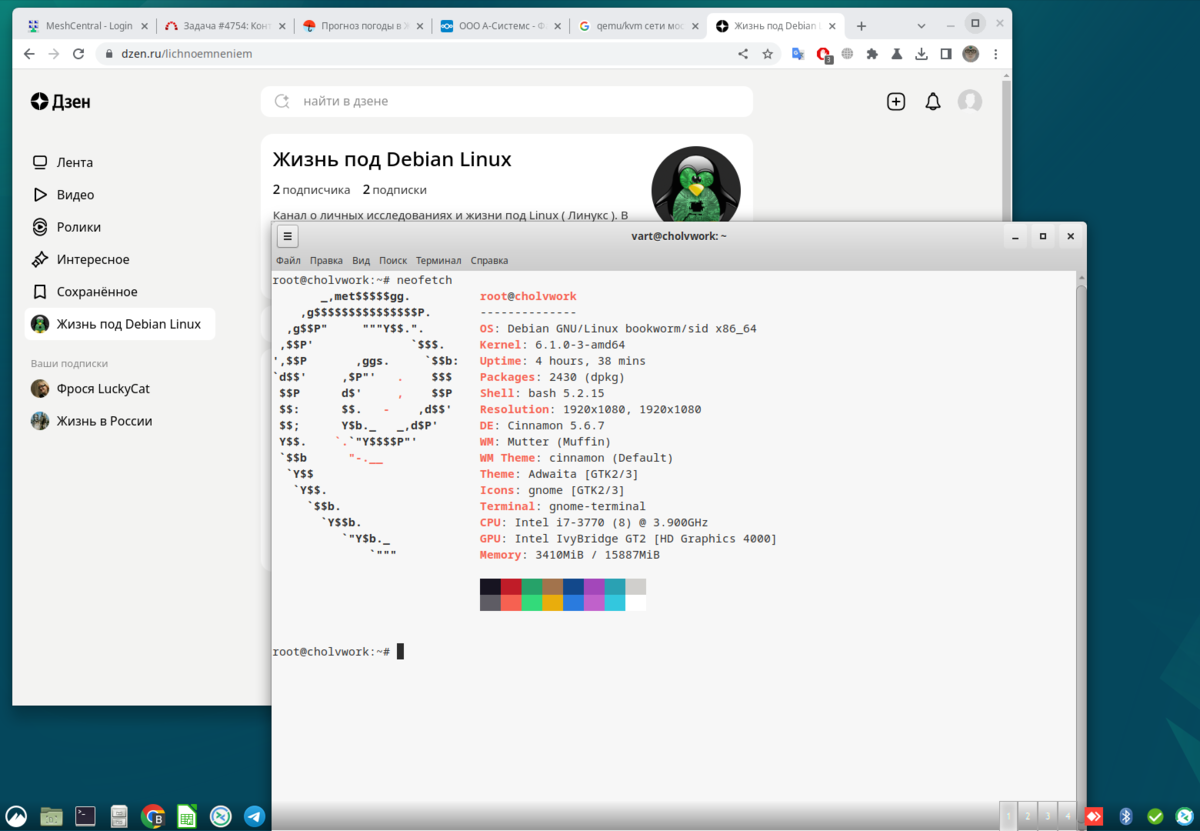Viewport: 1200px width, 831px height.
Task: Go back in the browser
Action: 29,54
